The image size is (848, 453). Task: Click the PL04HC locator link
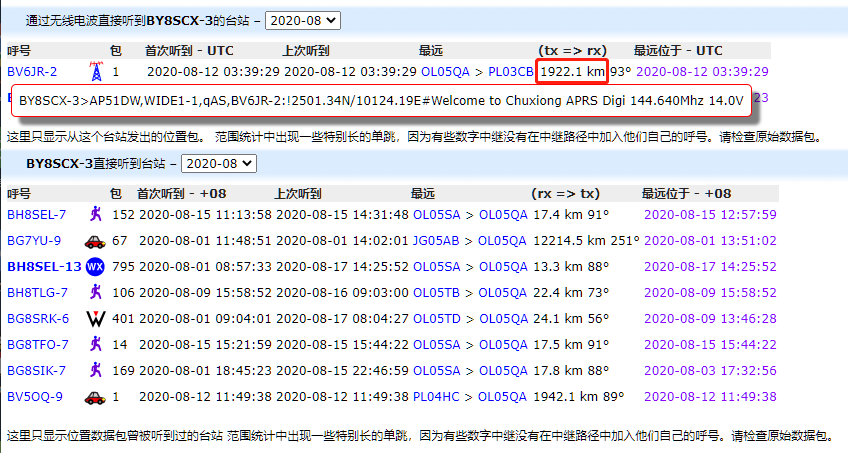436,396
